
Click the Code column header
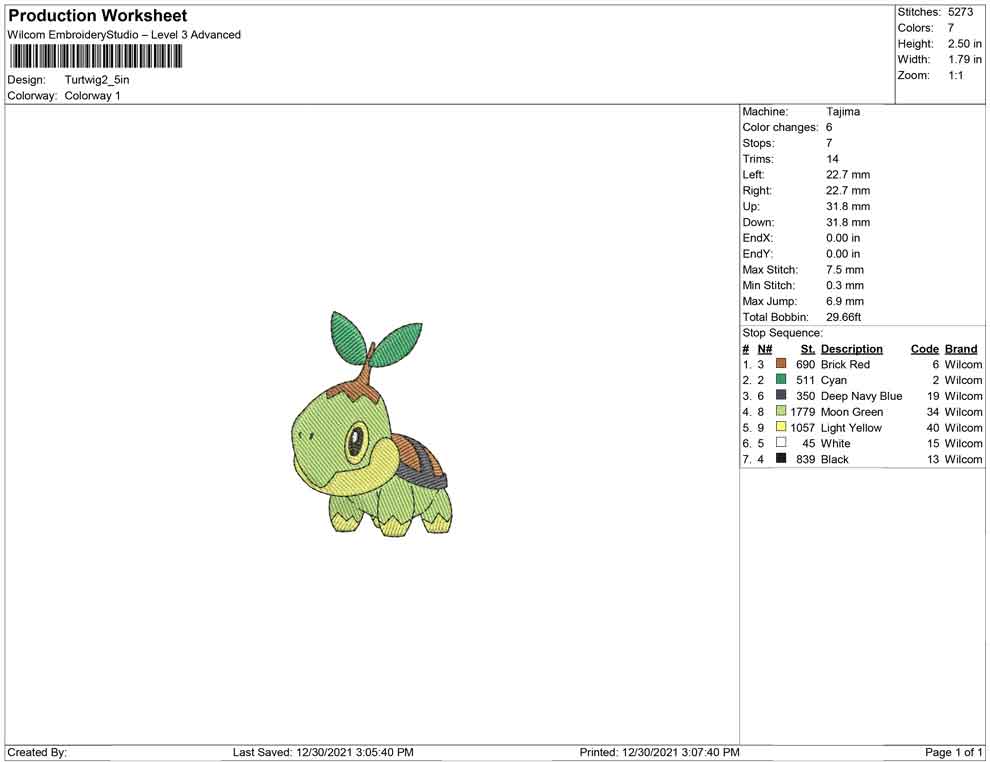tap(924, 349)
